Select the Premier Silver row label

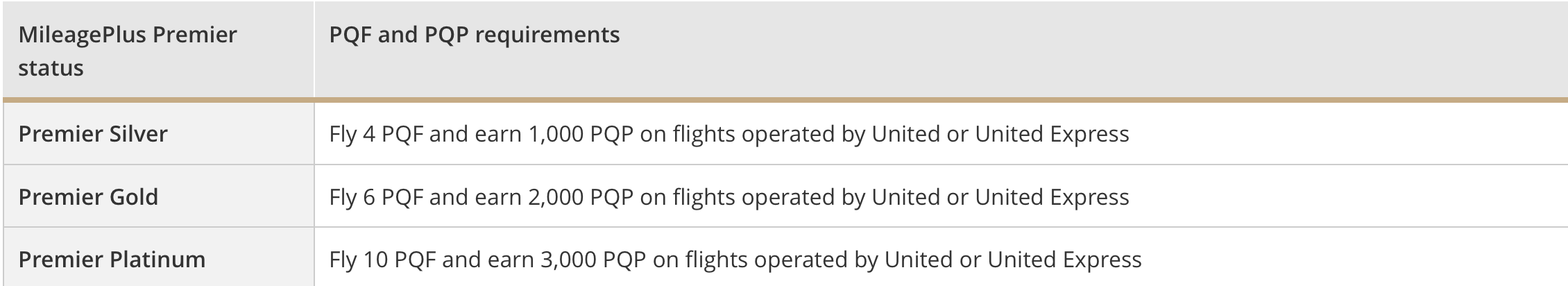pos(93,134)
